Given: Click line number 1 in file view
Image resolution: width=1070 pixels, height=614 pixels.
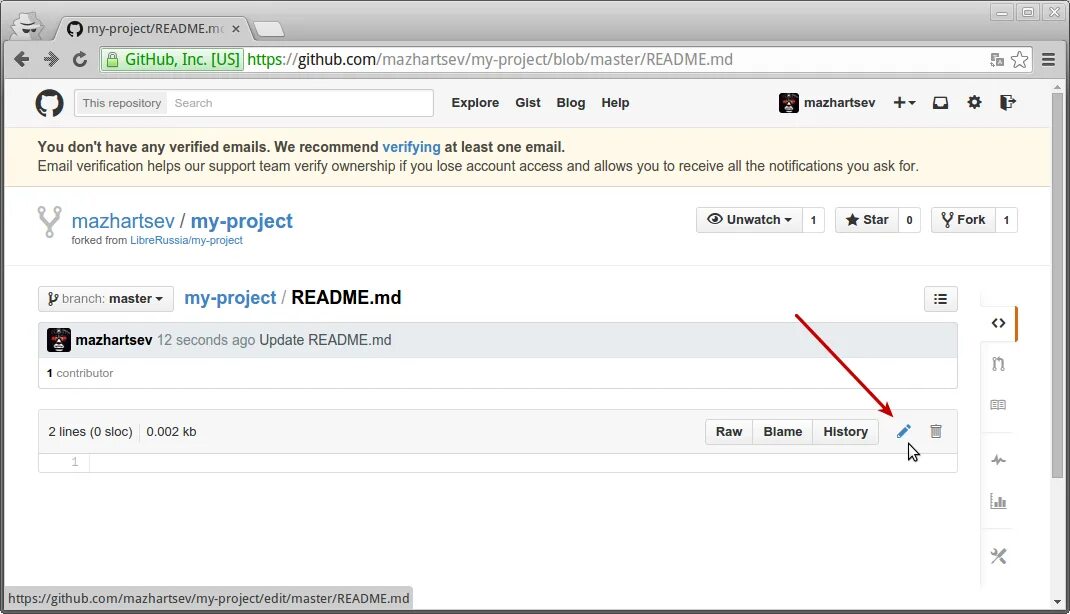Looking at the screenshot, I should click(74, 462).
